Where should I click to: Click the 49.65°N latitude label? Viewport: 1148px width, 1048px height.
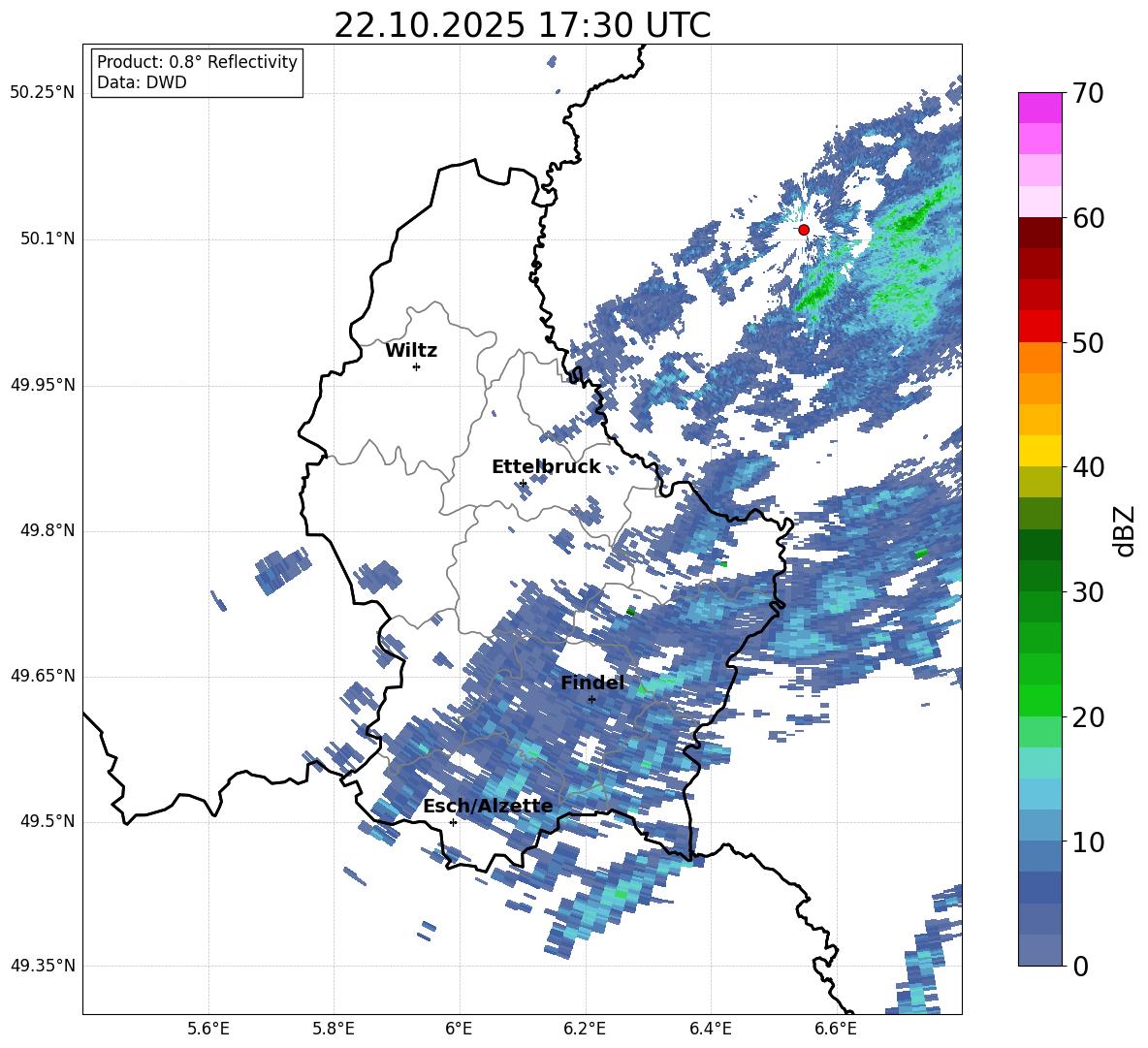43,676
